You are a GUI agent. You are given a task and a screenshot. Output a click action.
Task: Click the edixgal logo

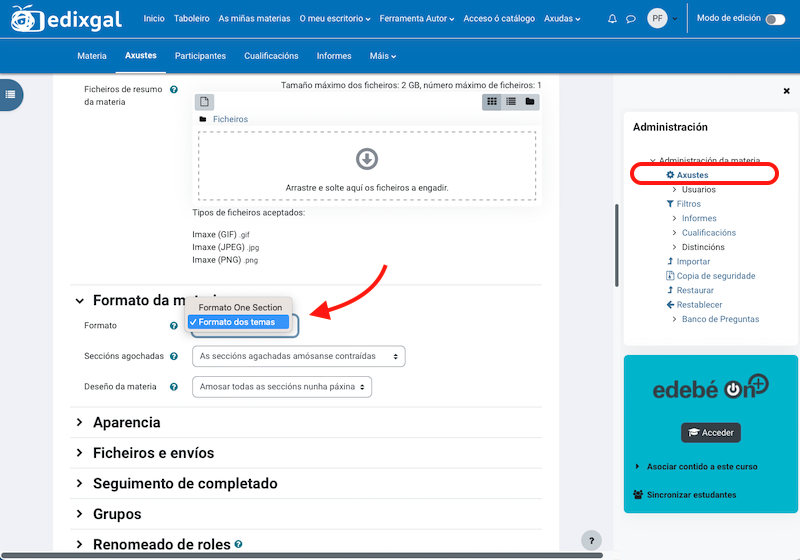(x=66, y=19)
